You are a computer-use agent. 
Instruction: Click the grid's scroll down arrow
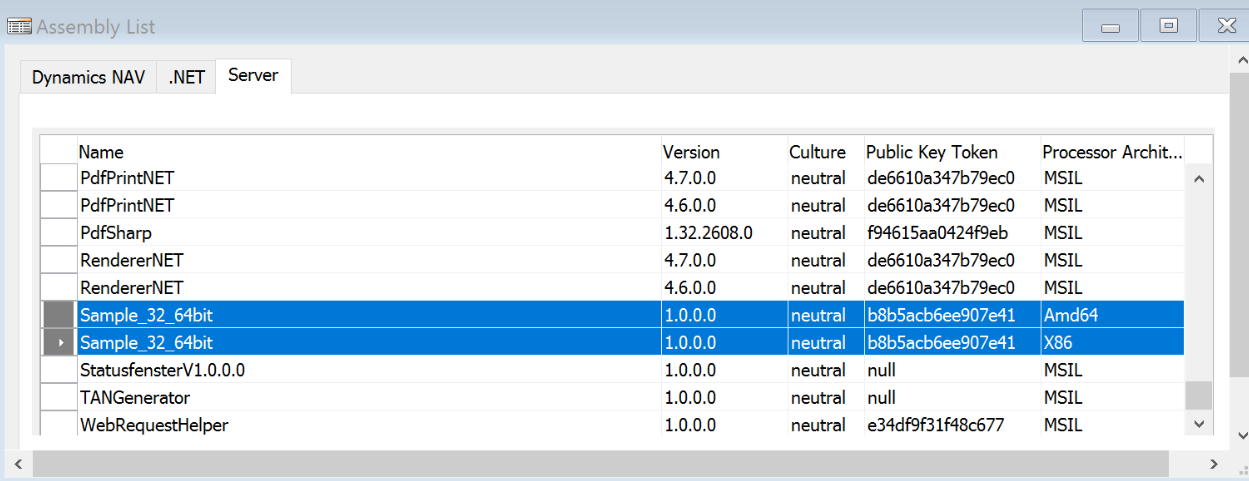click(x=1199, y=424)
